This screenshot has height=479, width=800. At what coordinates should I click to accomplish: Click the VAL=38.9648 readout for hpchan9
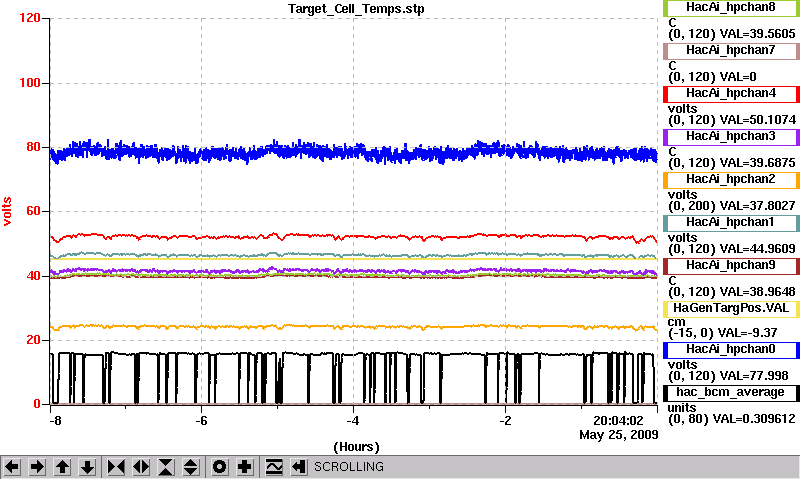757,292
